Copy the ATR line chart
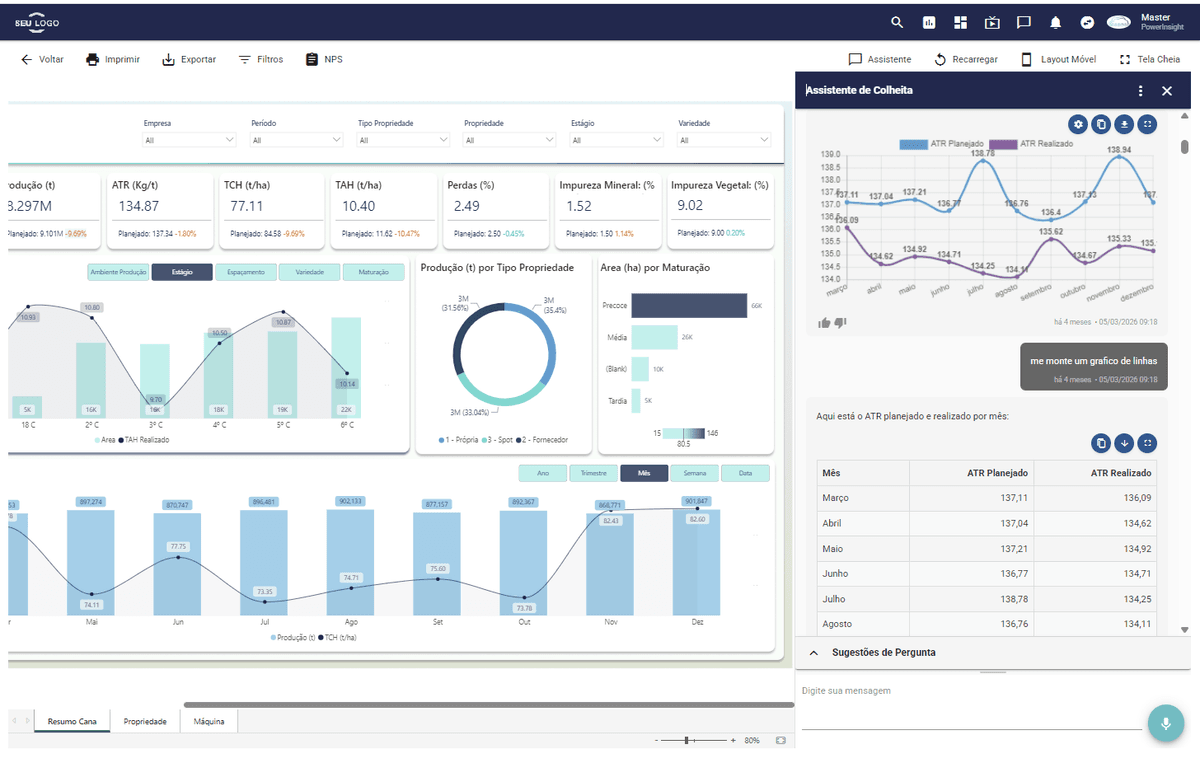The width and height of the screenshot is (1200, 781). (x=1101, y=124)
